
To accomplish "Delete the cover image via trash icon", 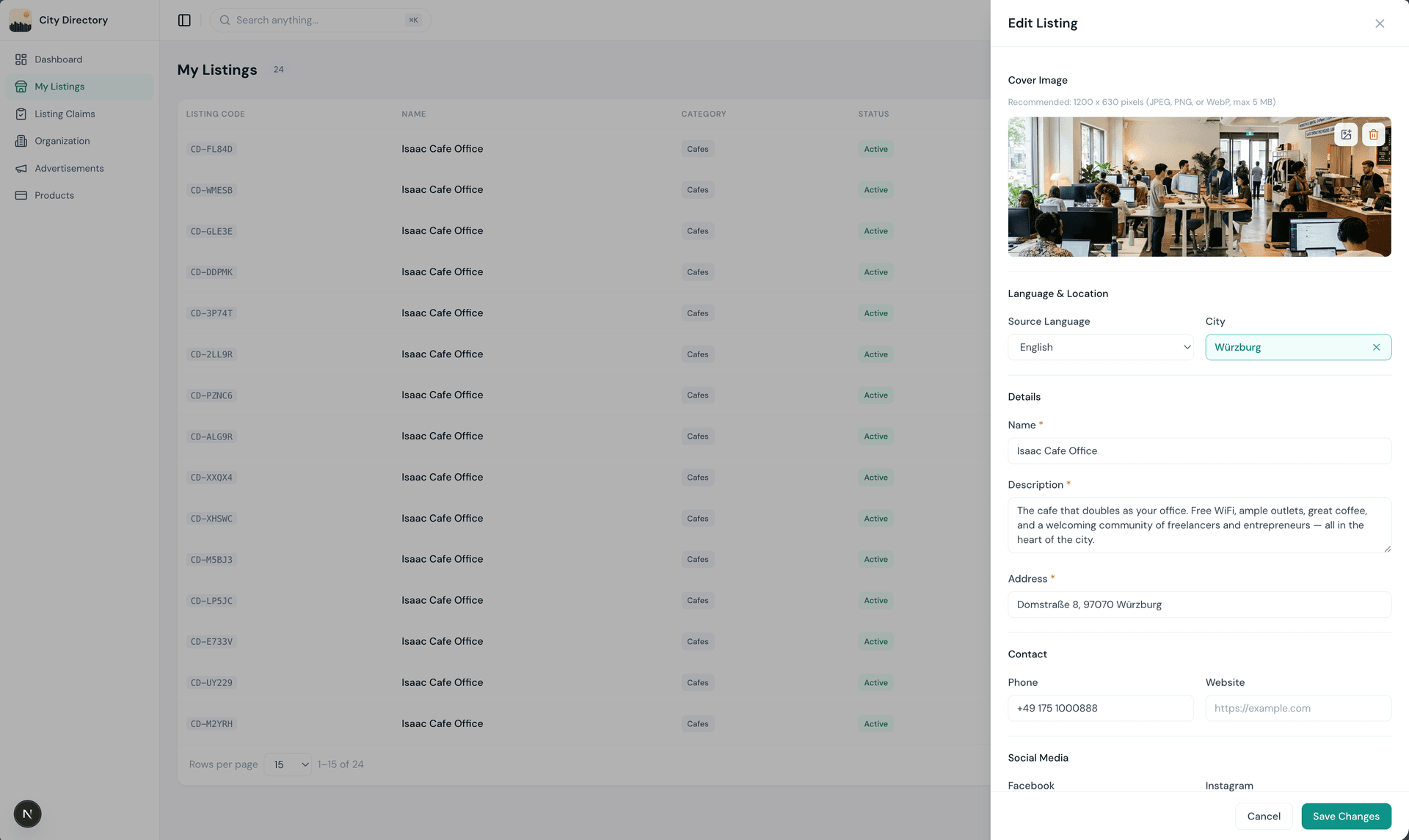I will 1373,134.
